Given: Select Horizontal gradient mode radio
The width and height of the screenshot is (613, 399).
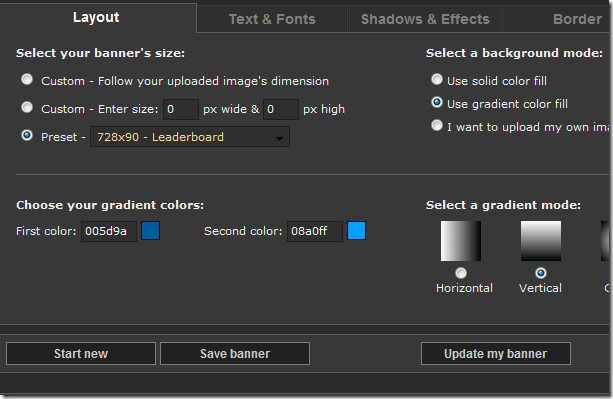Looking at the screenshot, I should 461,273.
